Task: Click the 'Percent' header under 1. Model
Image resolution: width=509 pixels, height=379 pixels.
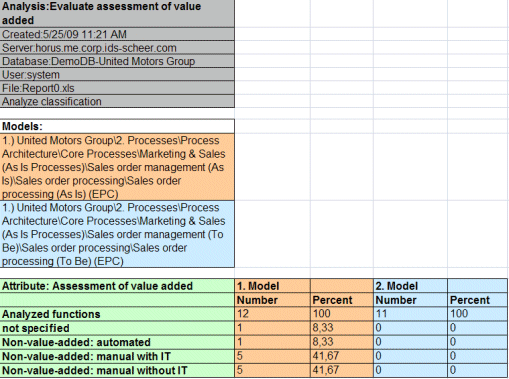Action: point(342,300)
